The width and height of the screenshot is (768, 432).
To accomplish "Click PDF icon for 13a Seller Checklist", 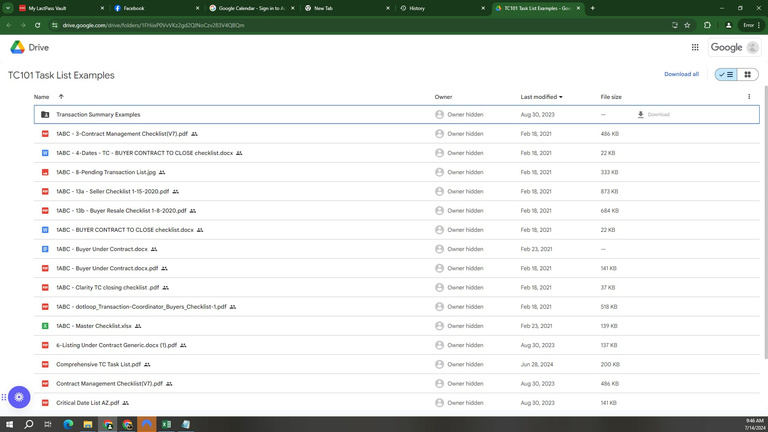I will (45, 192).
